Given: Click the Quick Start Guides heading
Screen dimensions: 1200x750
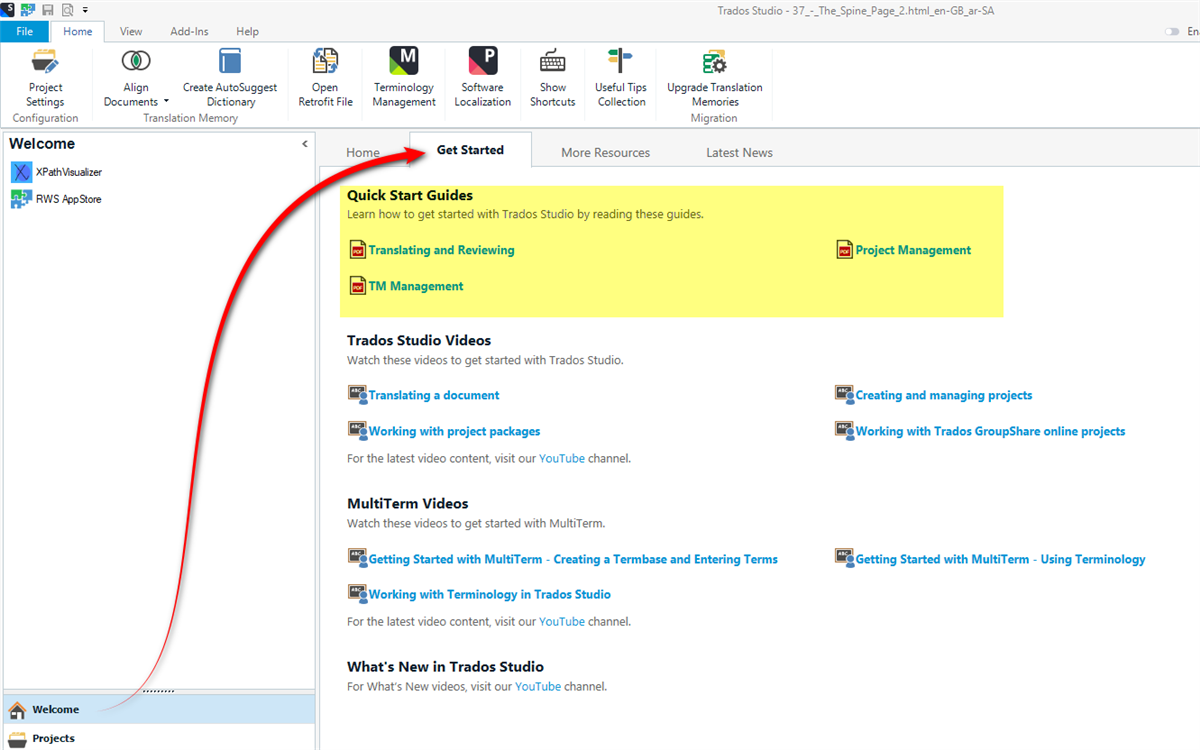Looking at the screenshot, I should tap(410, 195).
